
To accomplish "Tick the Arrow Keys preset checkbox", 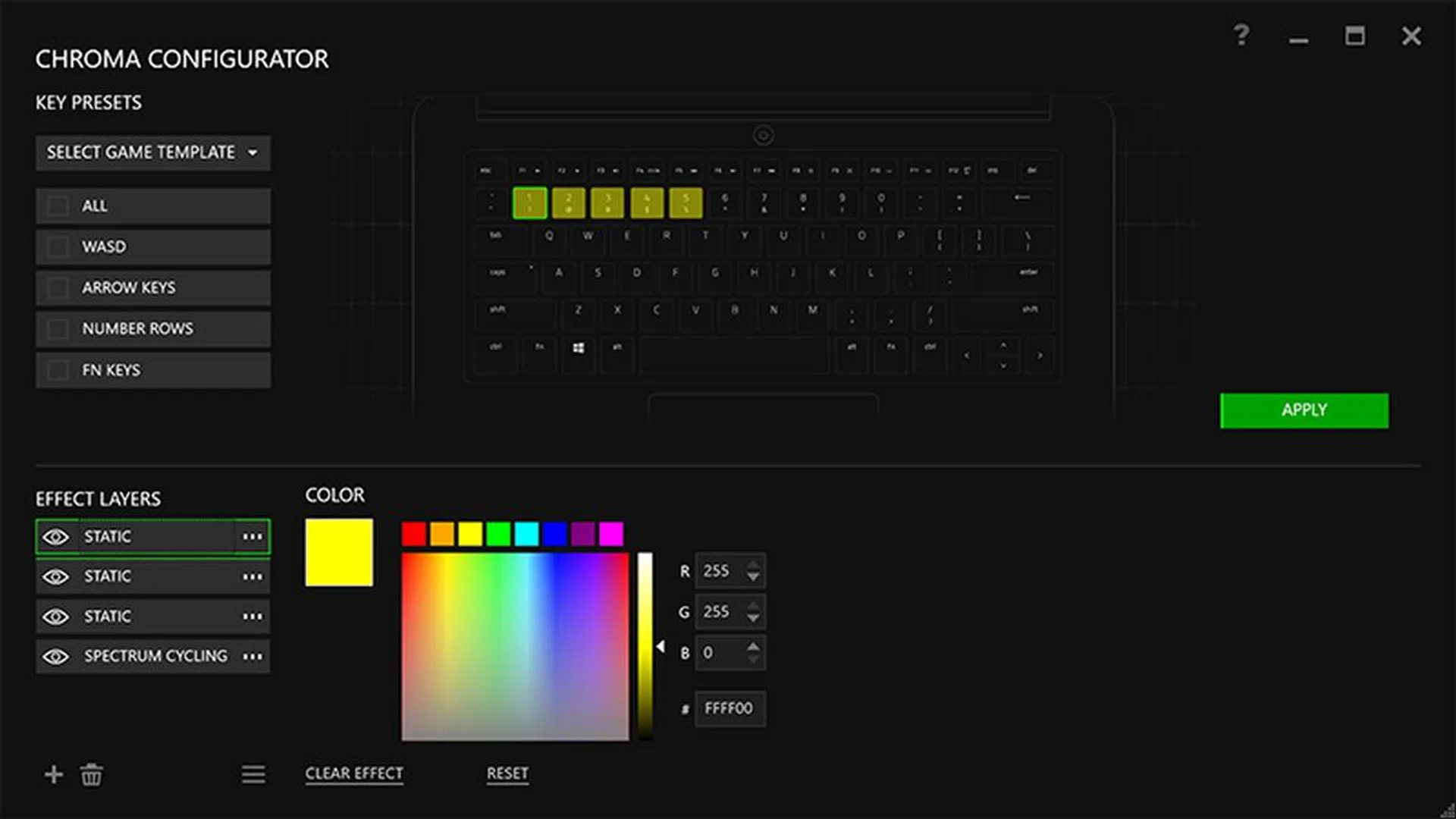I will tap(58, 288).
